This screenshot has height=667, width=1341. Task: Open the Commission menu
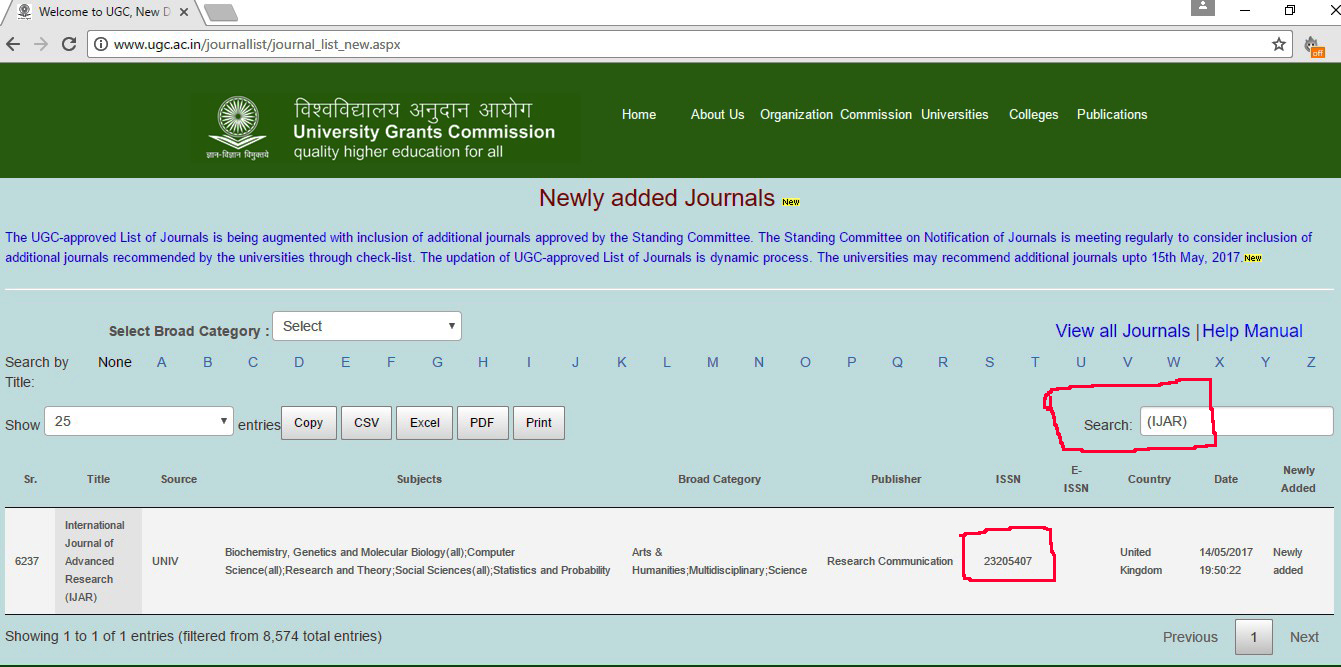[x=876, y=114]
